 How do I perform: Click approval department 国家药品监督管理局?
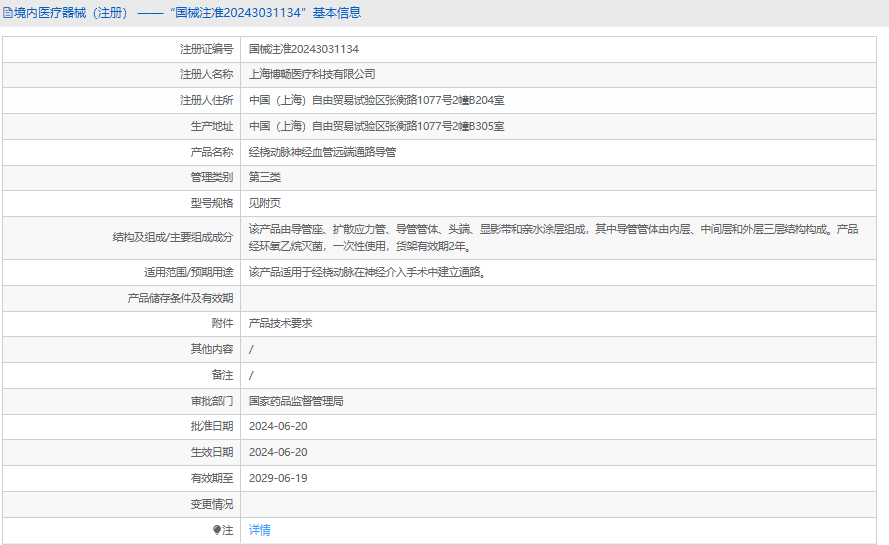(x=296, y=401)
